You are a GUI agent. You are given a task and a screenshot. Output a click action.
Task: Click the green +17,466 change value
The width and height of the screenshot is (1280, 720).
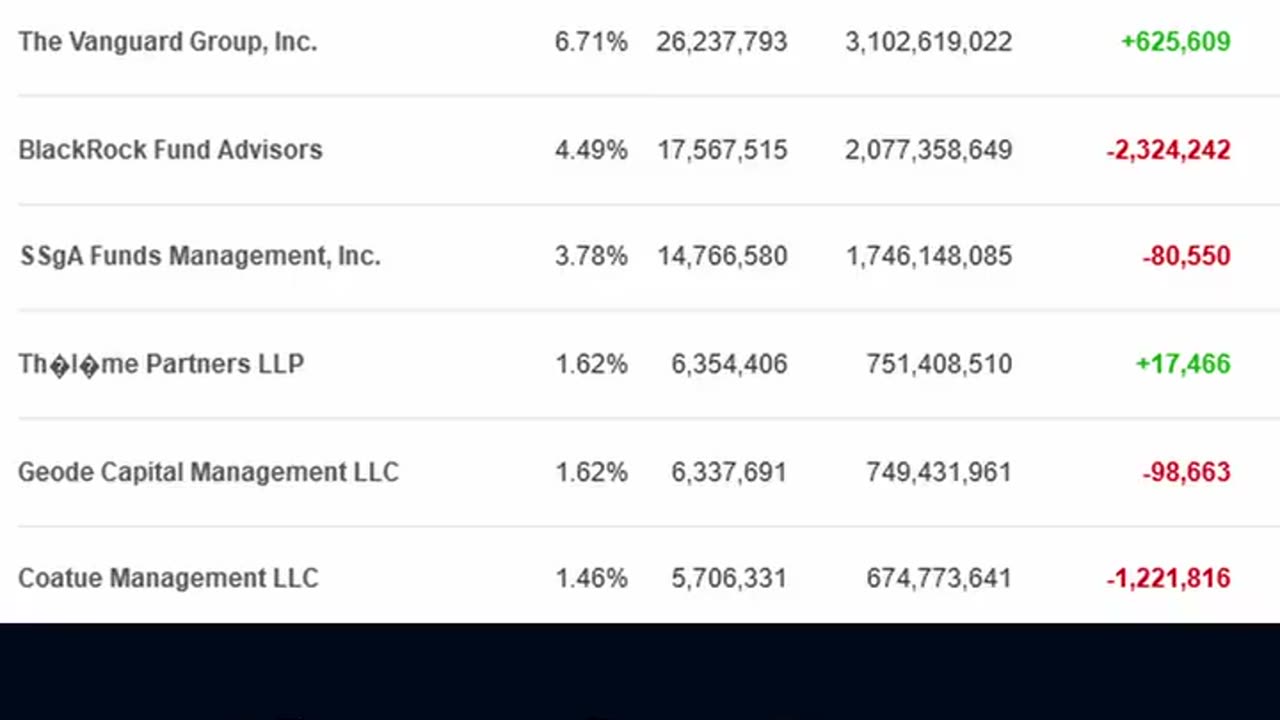click(1183, 364)
